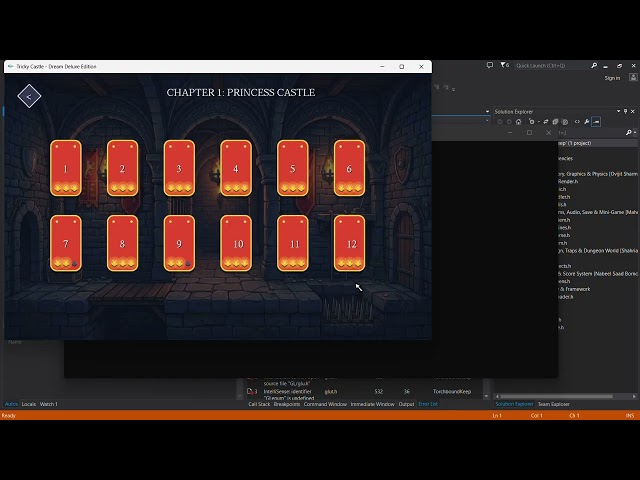The width and height of the screenshot is (640, 480).
Task: Switch to Autos tab
Action: [x=11, y=404]
